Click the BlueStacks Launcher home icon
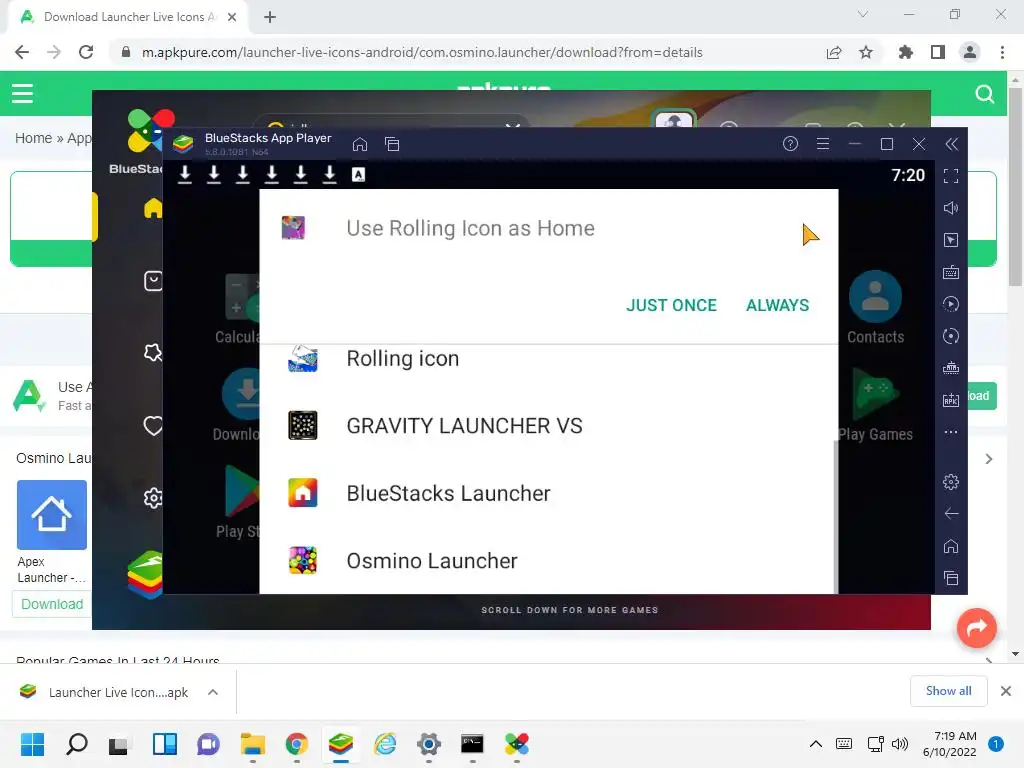The width and height of the screenshot is (1024, 768). click(x=303, y=493)
